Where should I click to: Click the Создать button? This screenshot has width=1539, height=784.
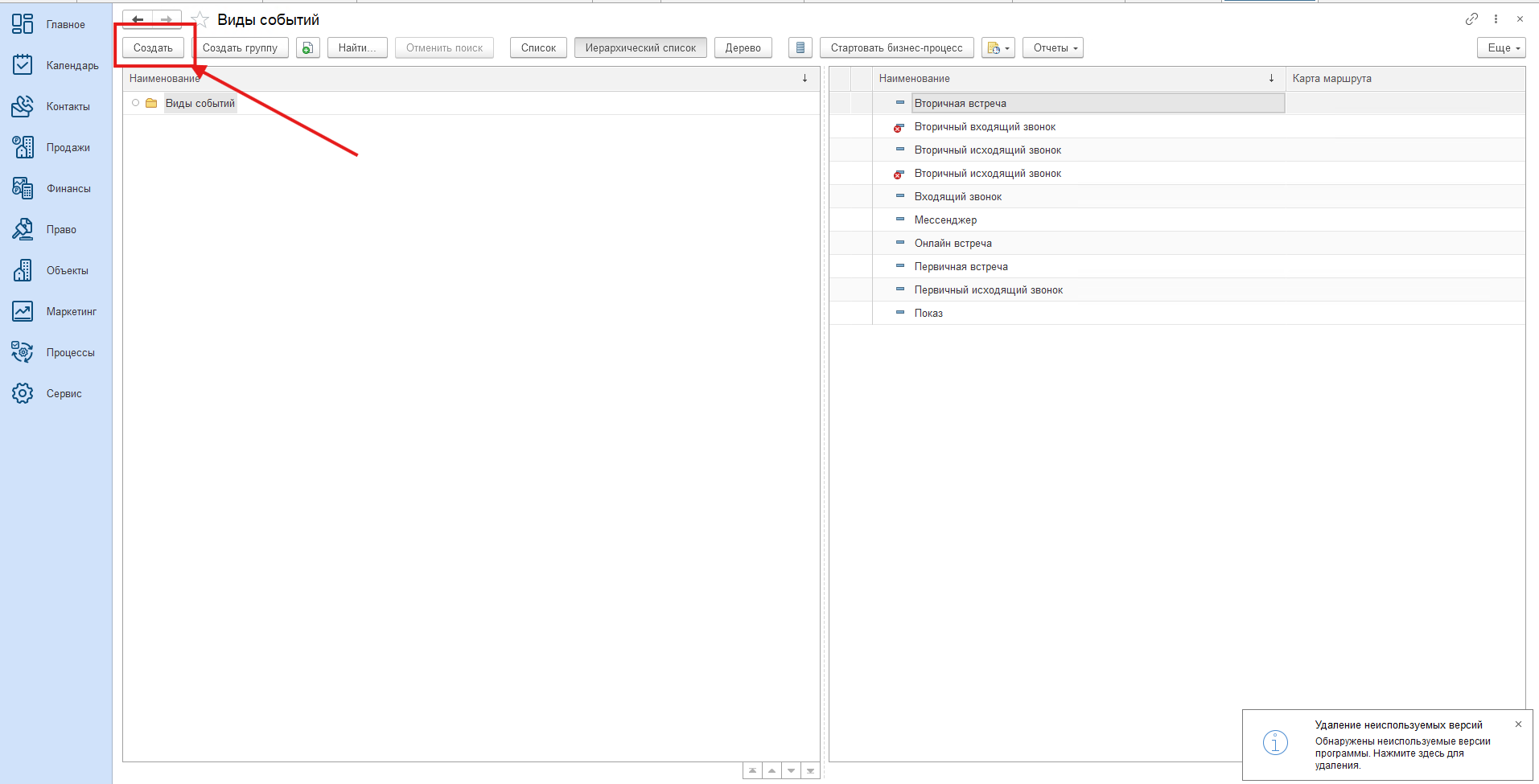(x=153, y=48)
